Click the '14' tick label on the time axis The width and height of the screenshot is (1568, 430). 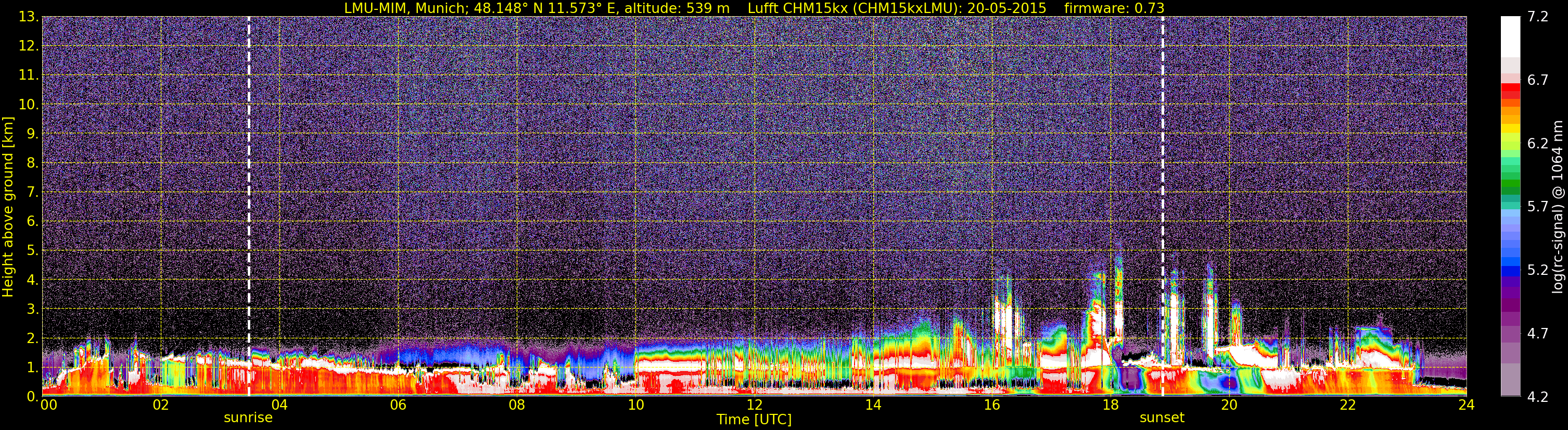click(x=873, y=406)
